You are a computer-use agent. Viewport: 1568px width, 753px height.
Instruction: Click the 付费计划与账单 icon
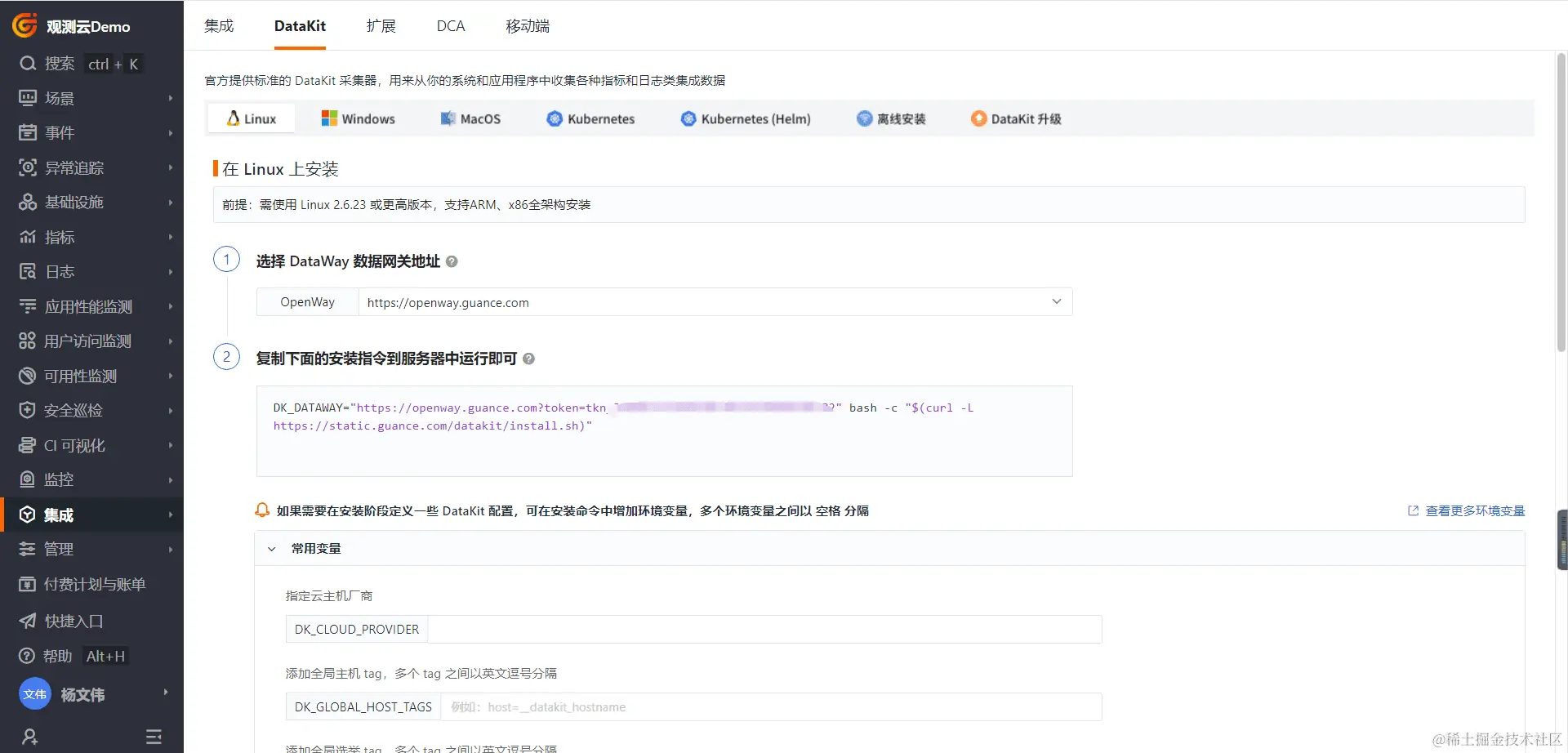[28, 584]
